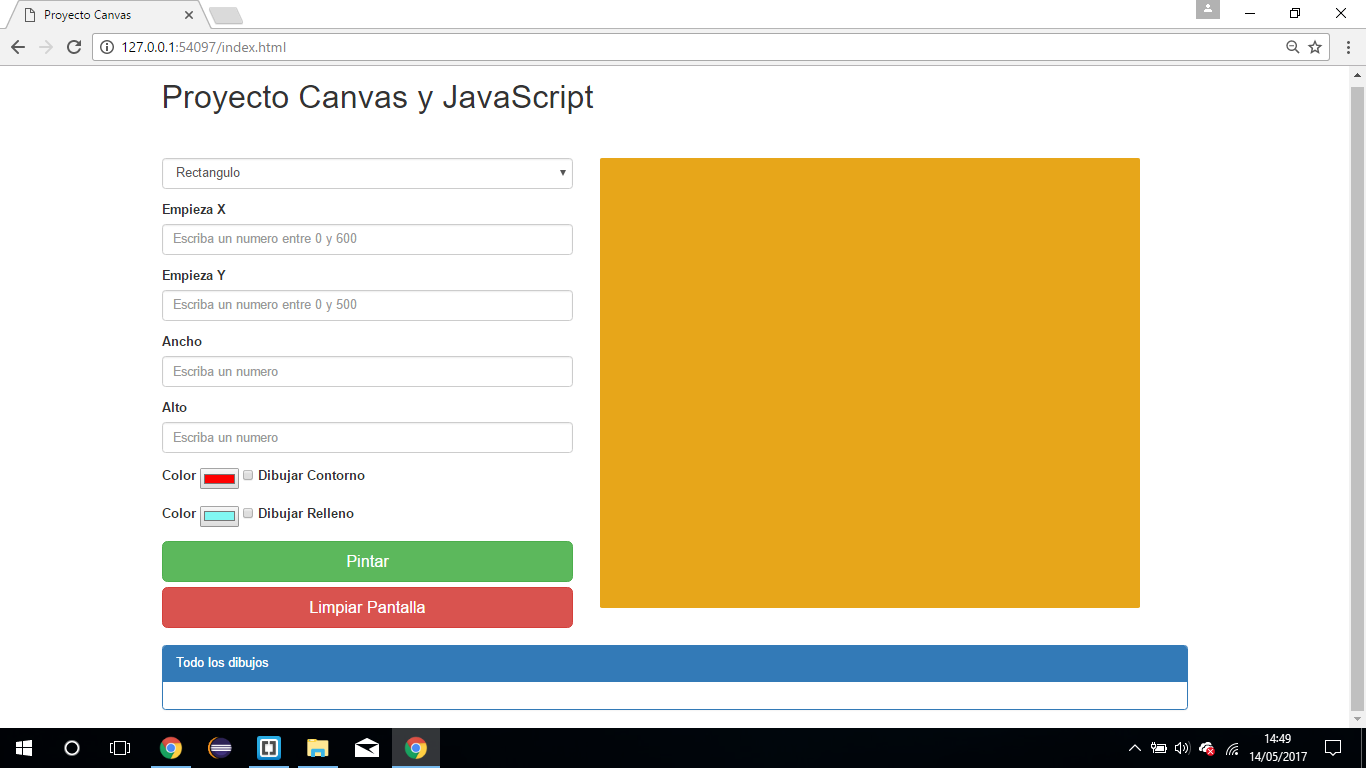Show hidden system tray icons

(1134, 748)
